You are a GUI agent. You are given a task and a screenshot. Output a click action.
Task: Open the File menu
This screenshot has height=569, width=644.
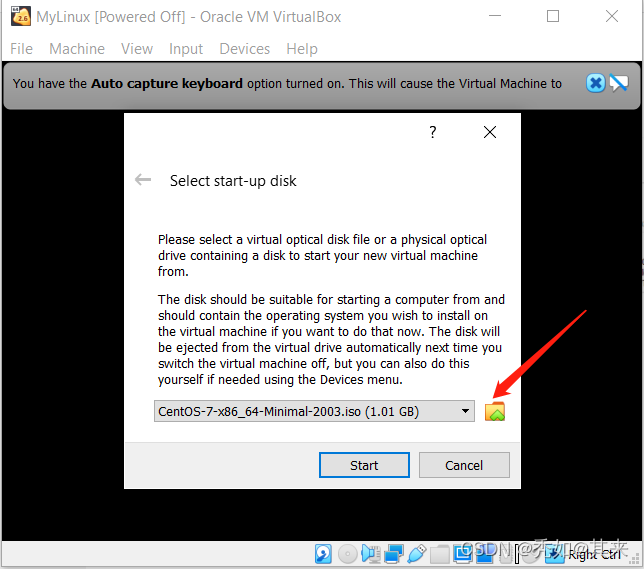(x=21, y=49)
